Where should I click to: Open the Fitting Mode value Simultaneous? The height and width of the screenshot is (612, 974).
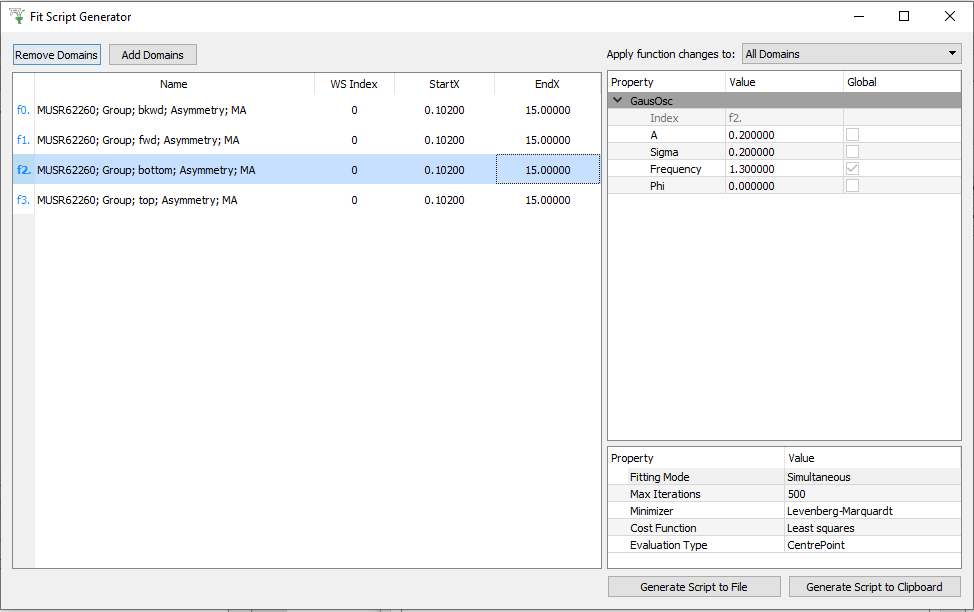pyautogui.click(x=871, y=477)
